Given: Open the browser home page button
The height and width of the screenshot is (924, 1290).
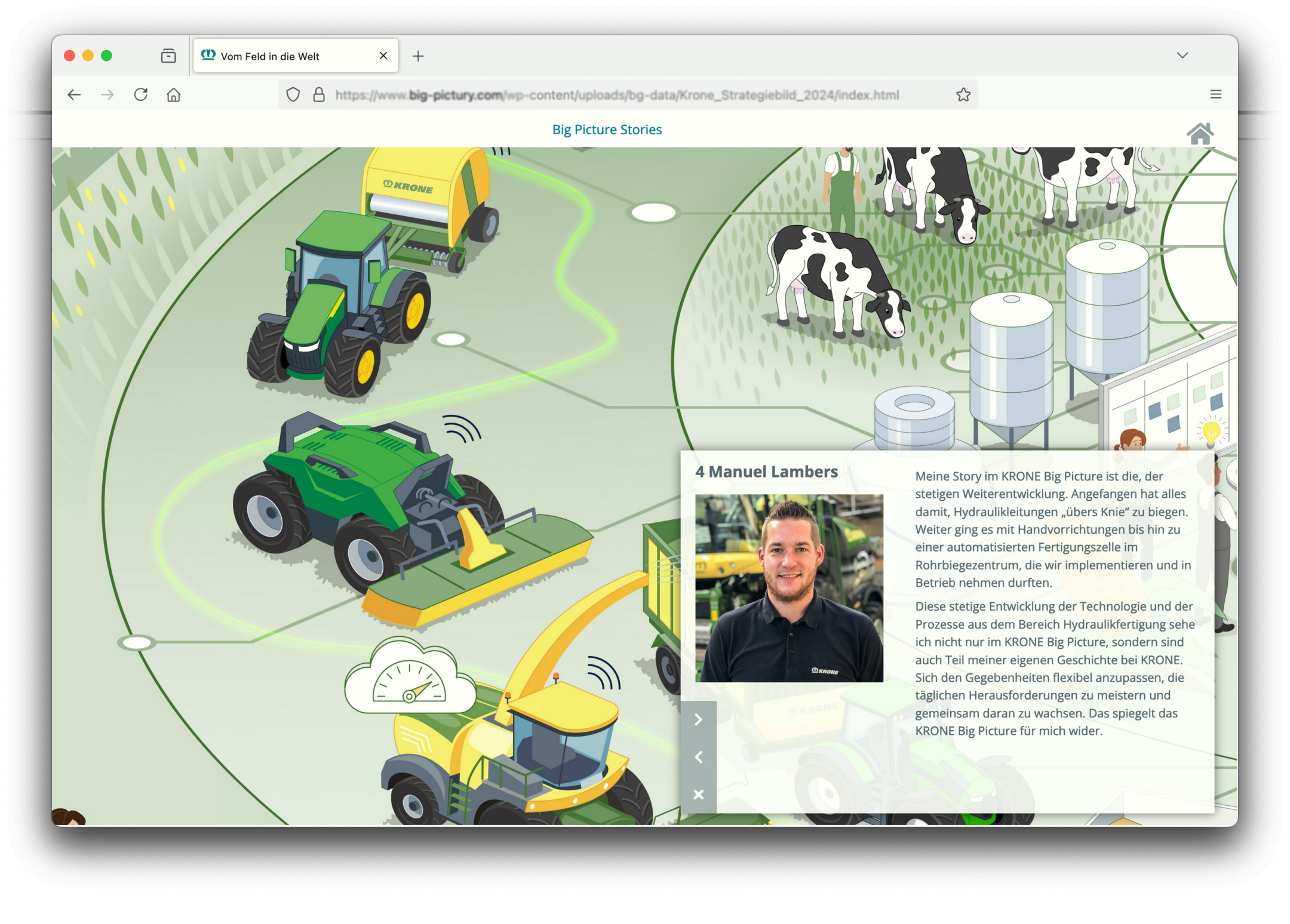Looking at the screenshot, I should (174, 95).
